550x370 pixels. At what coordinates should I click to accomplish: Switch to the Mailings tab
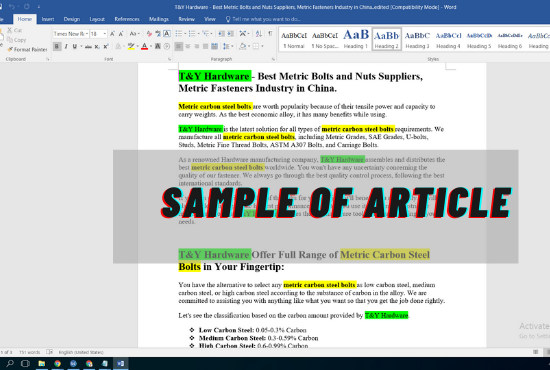point(159,19)
